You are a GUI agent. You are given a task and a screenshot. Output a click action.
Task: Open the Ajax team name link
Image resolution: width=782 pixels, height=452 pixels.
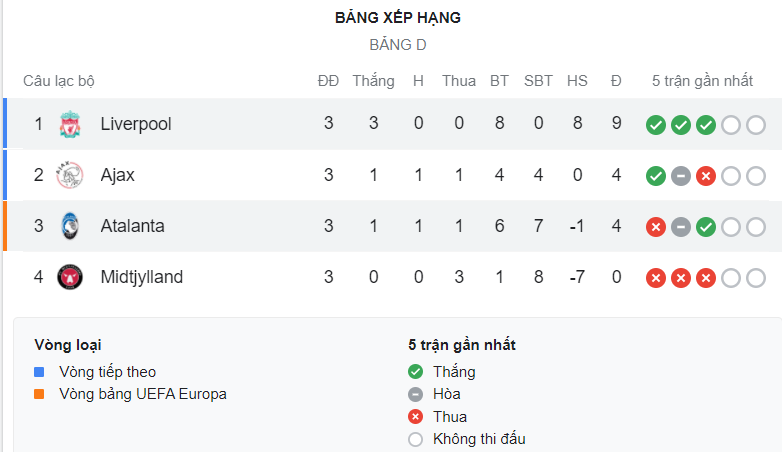(x=118, y=175)
